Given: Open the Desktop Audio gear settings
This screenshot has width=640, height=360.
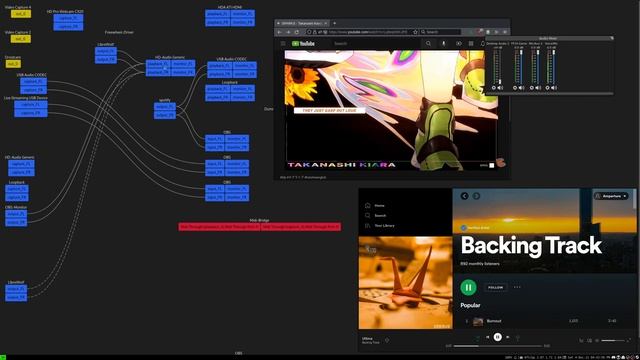Looking at the screenshot, I should pos(493,88).
